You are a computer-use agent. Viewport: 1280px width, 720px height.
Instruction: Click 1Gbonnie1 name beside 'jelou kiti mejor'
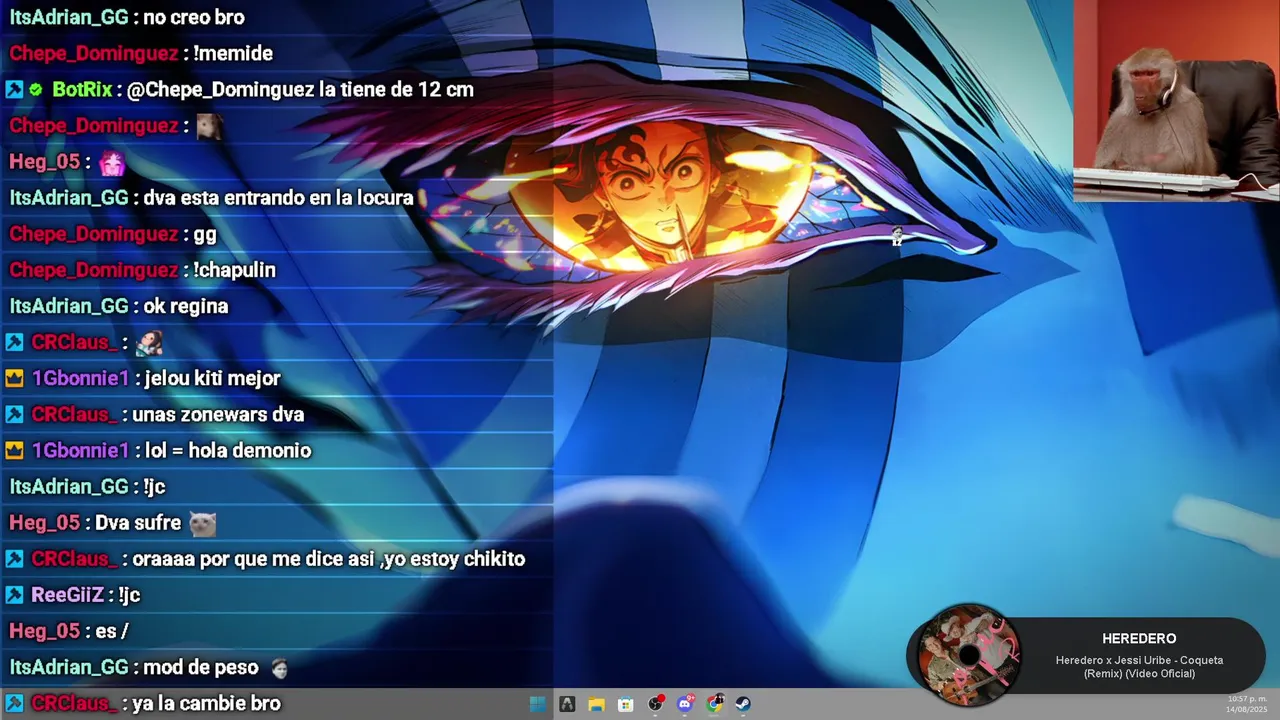click(80, 379)
